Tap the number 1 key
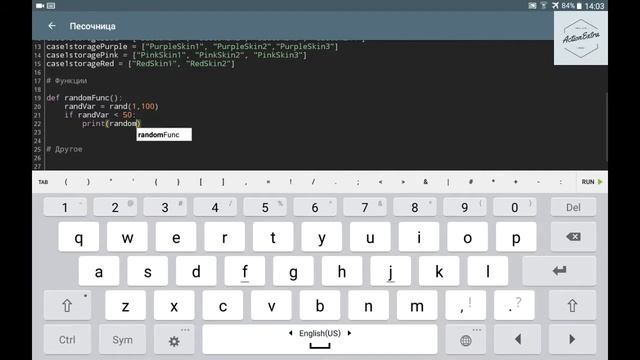The height and width of the screenshot is (360, 640). [65, 207]
